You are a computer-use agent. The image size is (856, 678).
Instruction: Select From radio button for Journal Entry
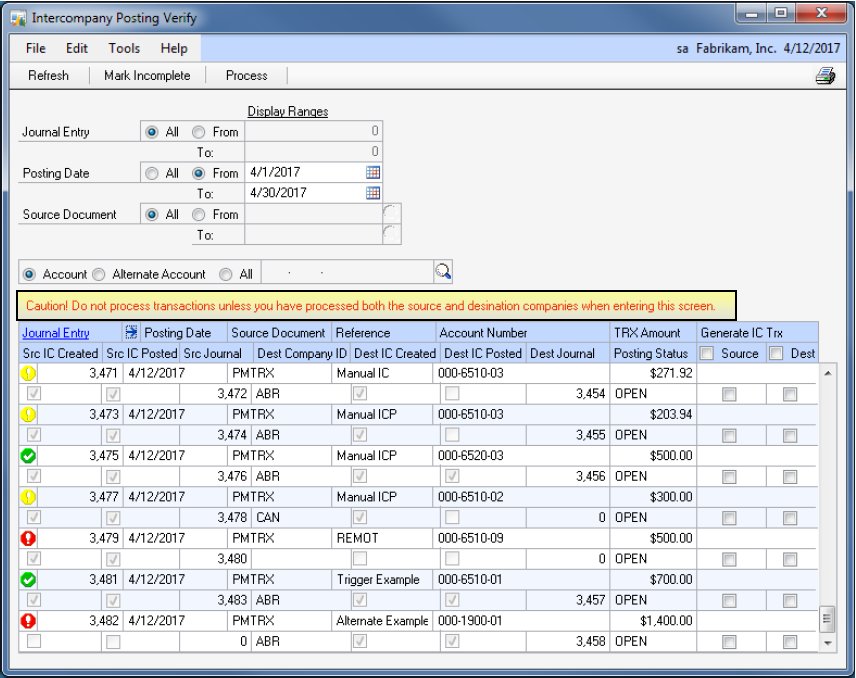199,132
